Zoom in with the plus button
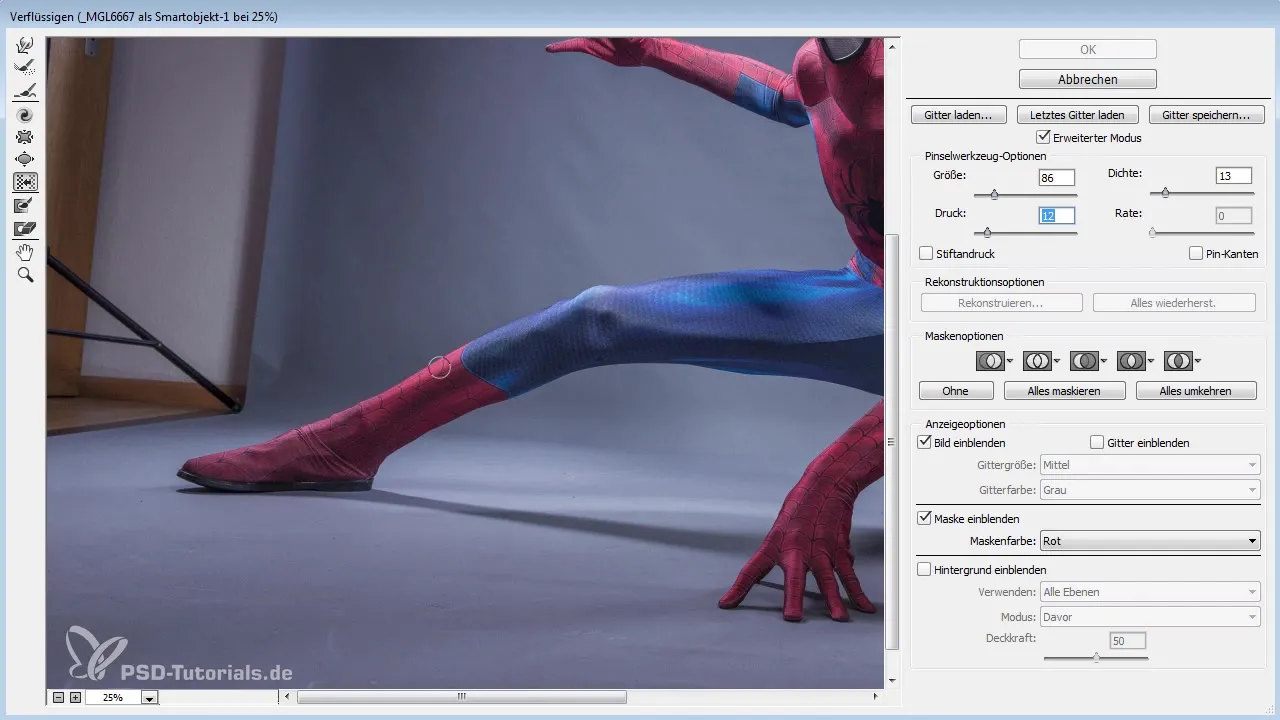This screenshot has width=1280, height=720. point(75,697)
